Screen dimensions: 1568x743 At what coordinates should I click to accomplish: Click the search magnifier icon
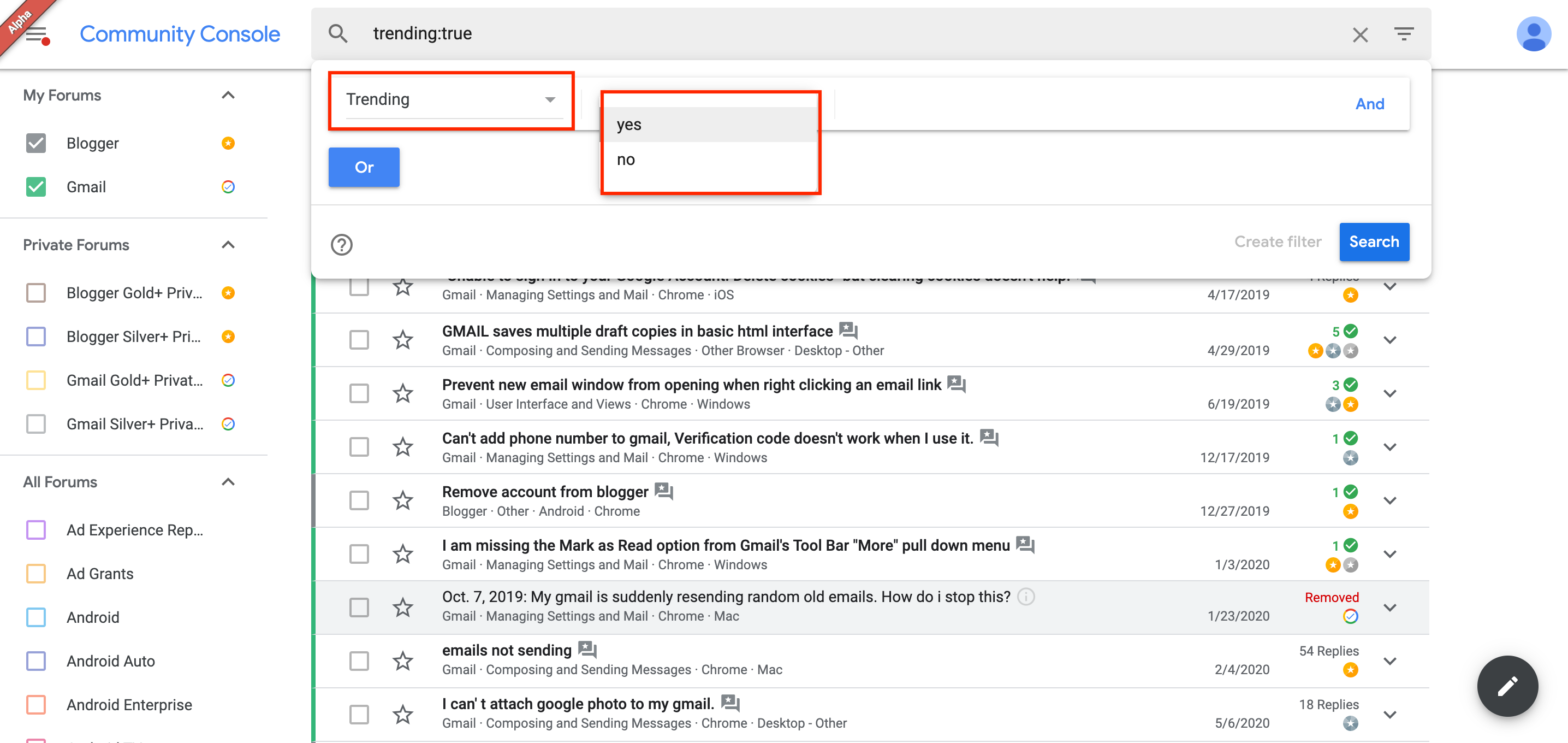[338, 33]
